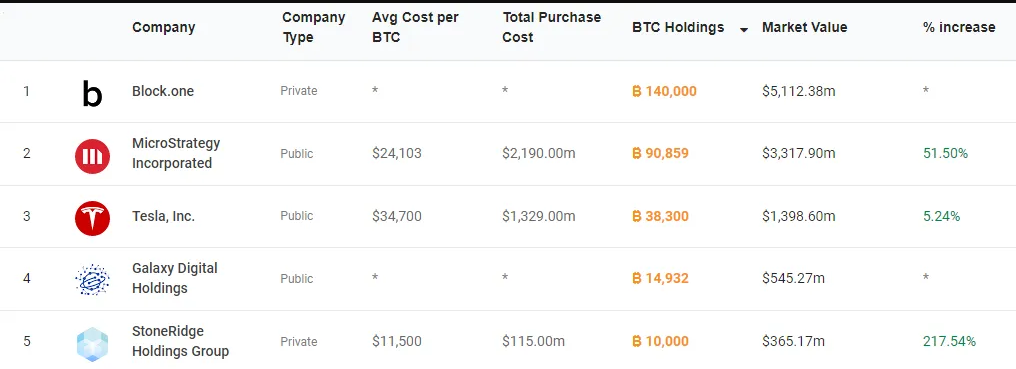
Task: Open MicroStrategy Incorporated company name
Action: (x=176, y=153)
